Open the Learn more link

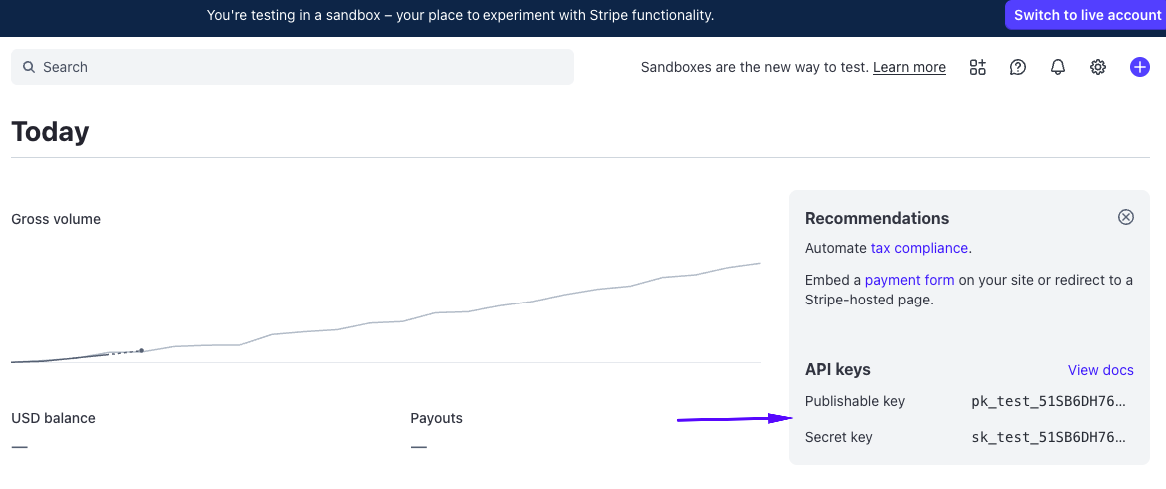(x=909, y=67)
